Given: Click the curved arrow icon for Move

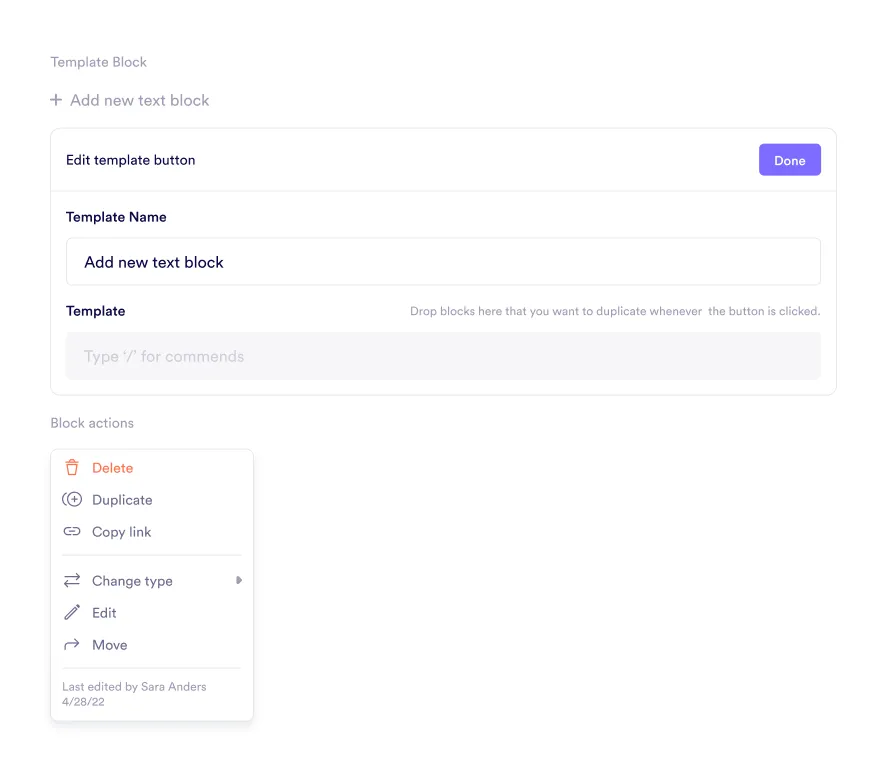Looking at the screenshot, I should coord(72,645).
